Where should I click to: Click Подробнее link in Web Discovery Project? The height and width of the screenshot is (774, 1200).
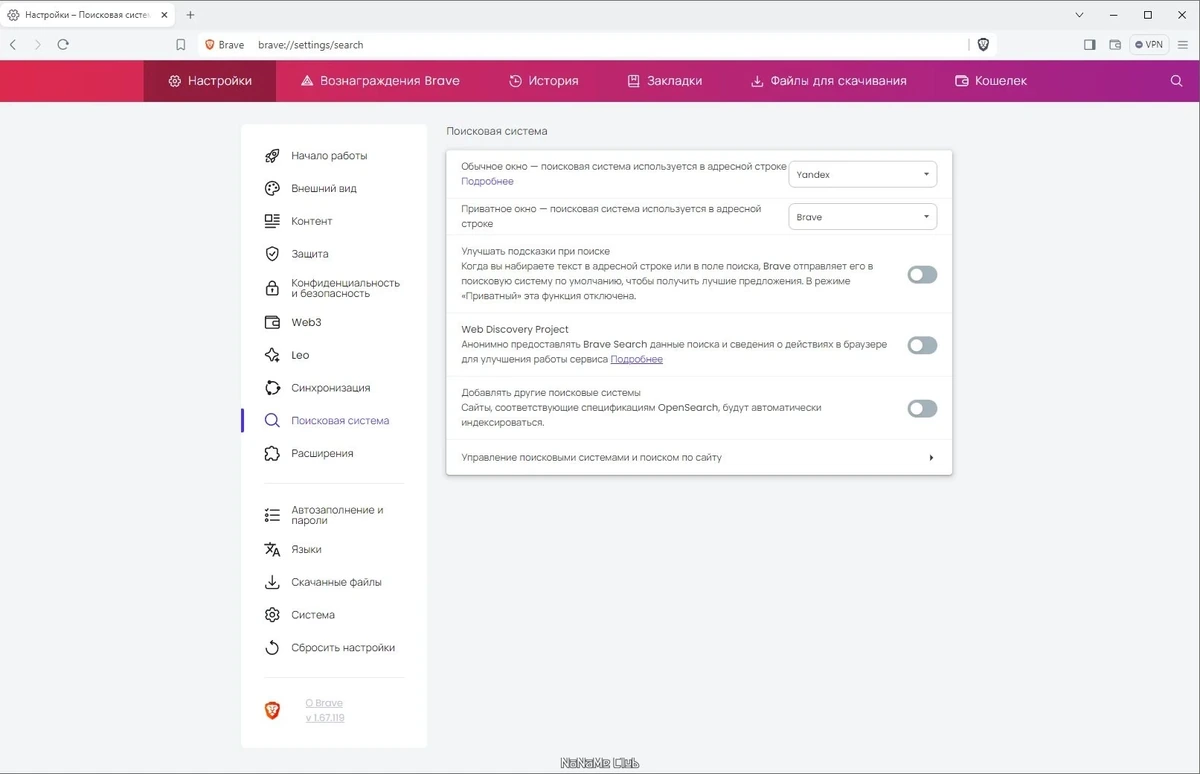[636, 359]
